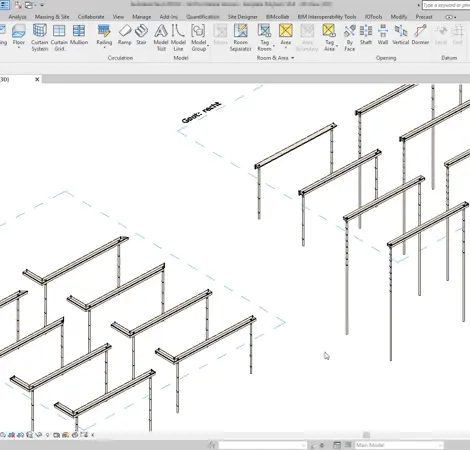
Task: Select the Ramp tool
Action: click(125, 35)
